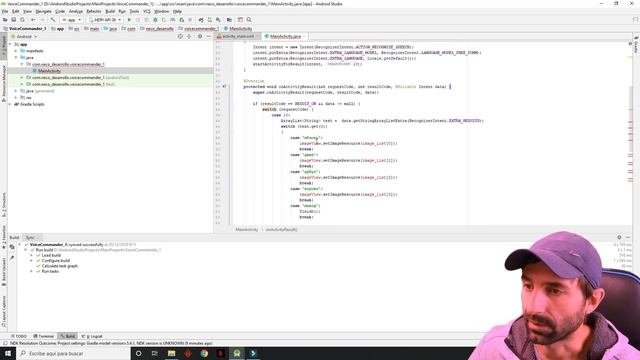Open File Explorer from the taskbar
The width and height of the screenshot is (640, 360).
pos(171,353)
